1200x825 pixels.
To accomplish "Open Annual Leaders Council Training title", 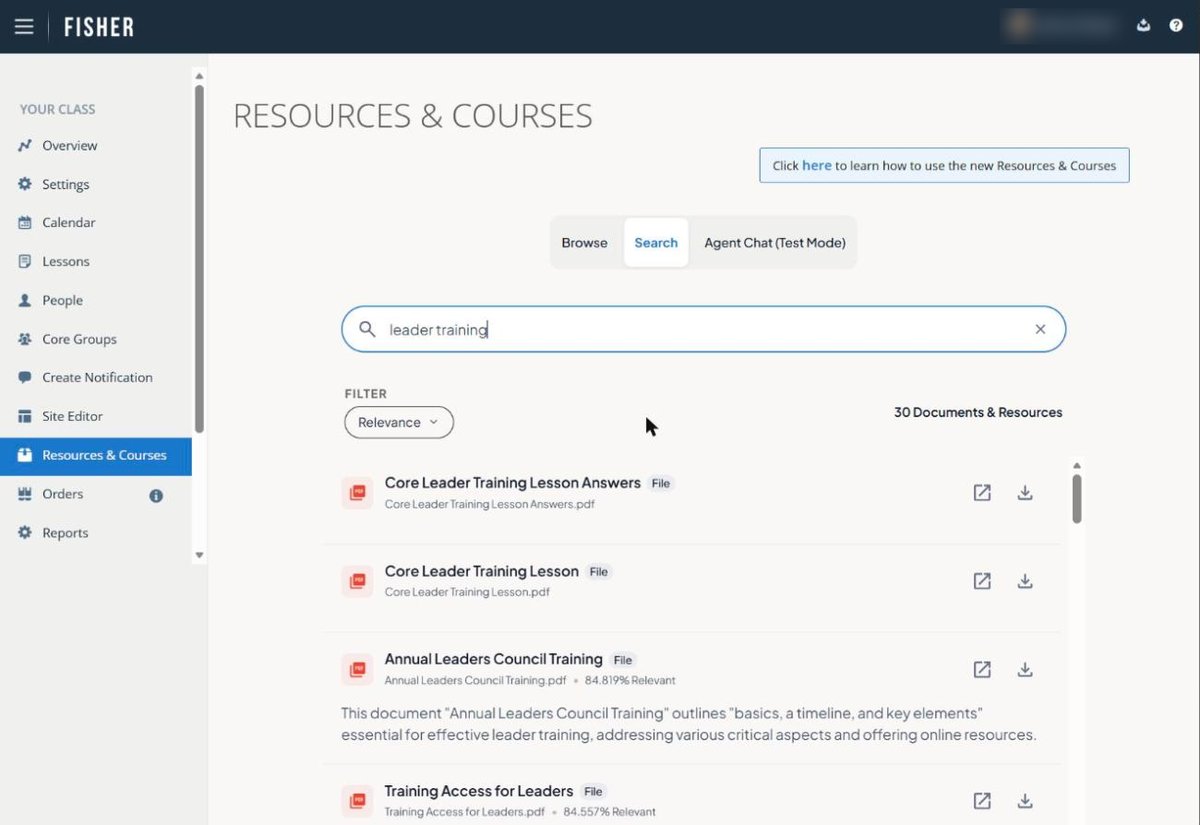I will [494, 660].
